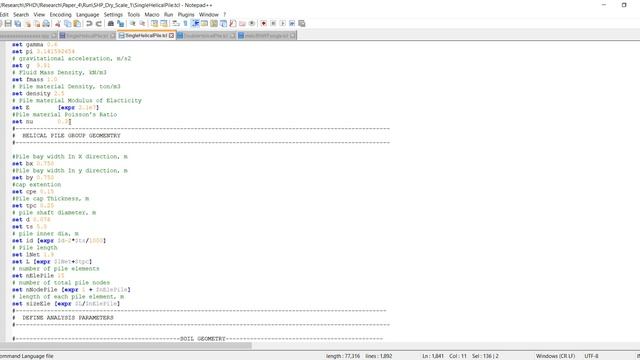
Task: Click the 'length : 77,316' status field
Action: click(343, 356)
